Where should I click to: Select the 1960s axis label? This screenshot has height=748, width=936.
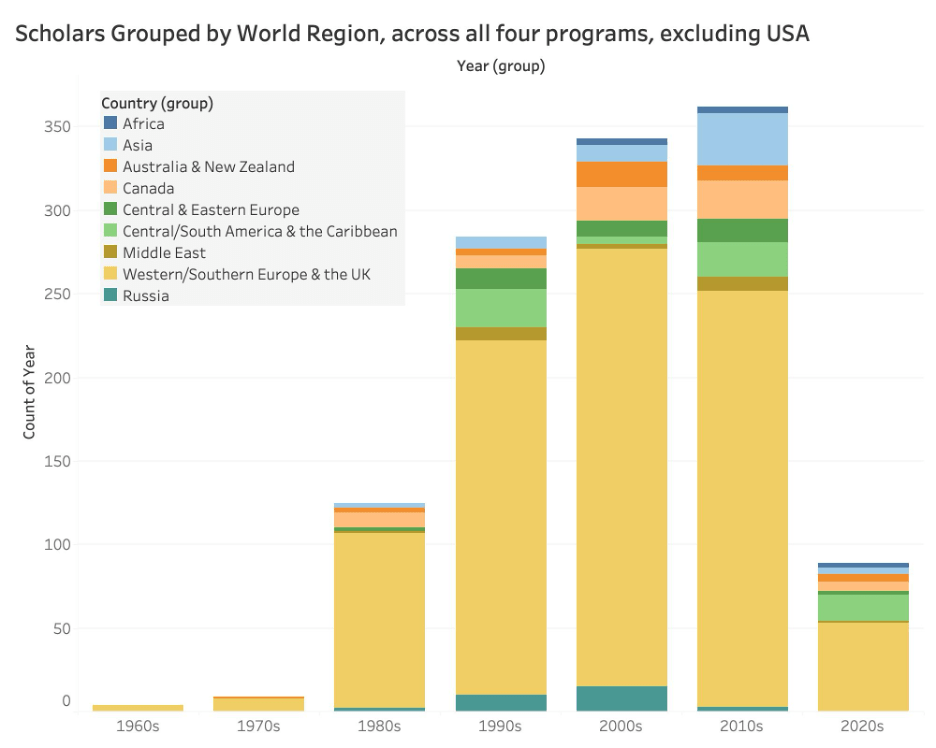137,726
